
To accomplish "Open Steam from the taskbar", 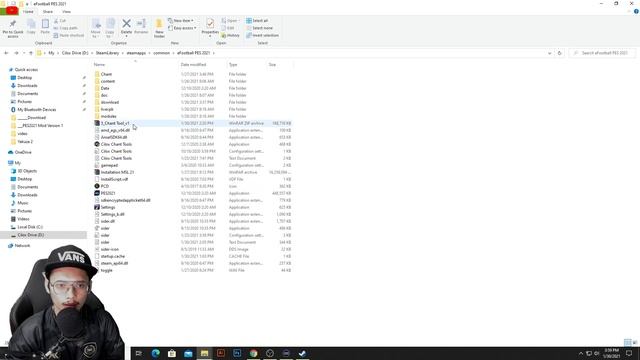I will [302, 353].
